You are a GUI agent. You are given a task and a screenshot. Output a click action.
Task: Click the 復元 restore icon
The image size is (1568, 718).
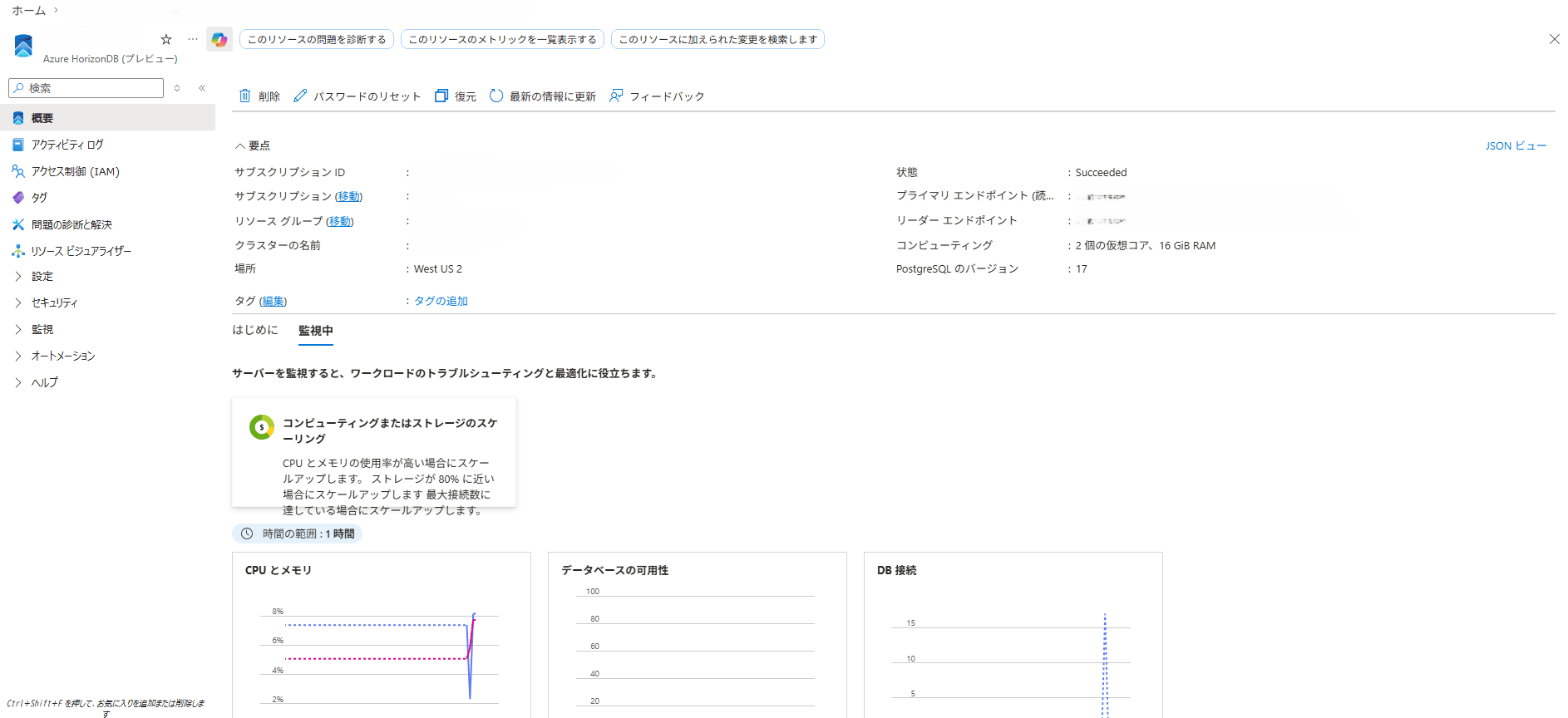[x=441, y=96]
